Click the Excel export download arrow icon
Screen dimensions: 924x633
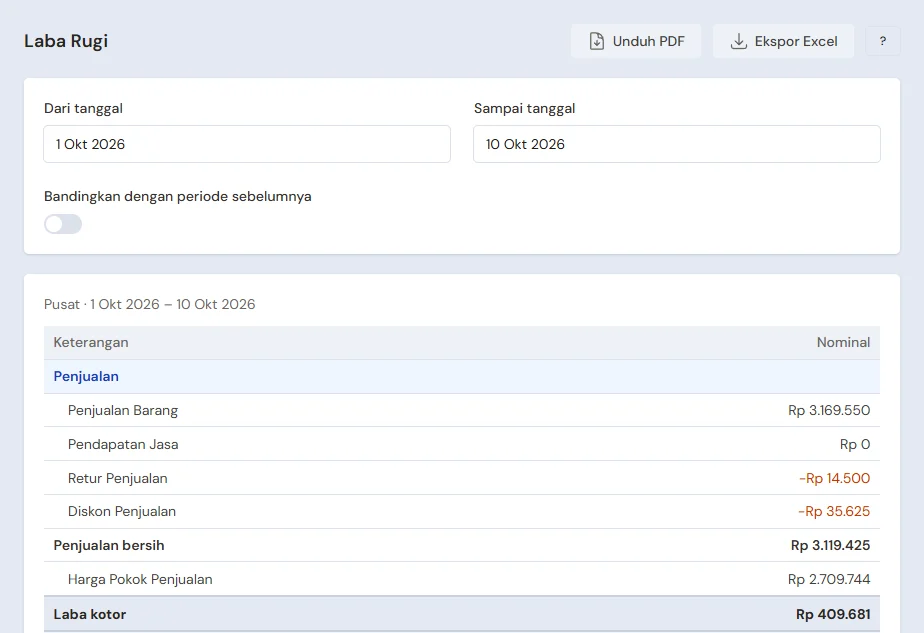click(x=738, y=41)
